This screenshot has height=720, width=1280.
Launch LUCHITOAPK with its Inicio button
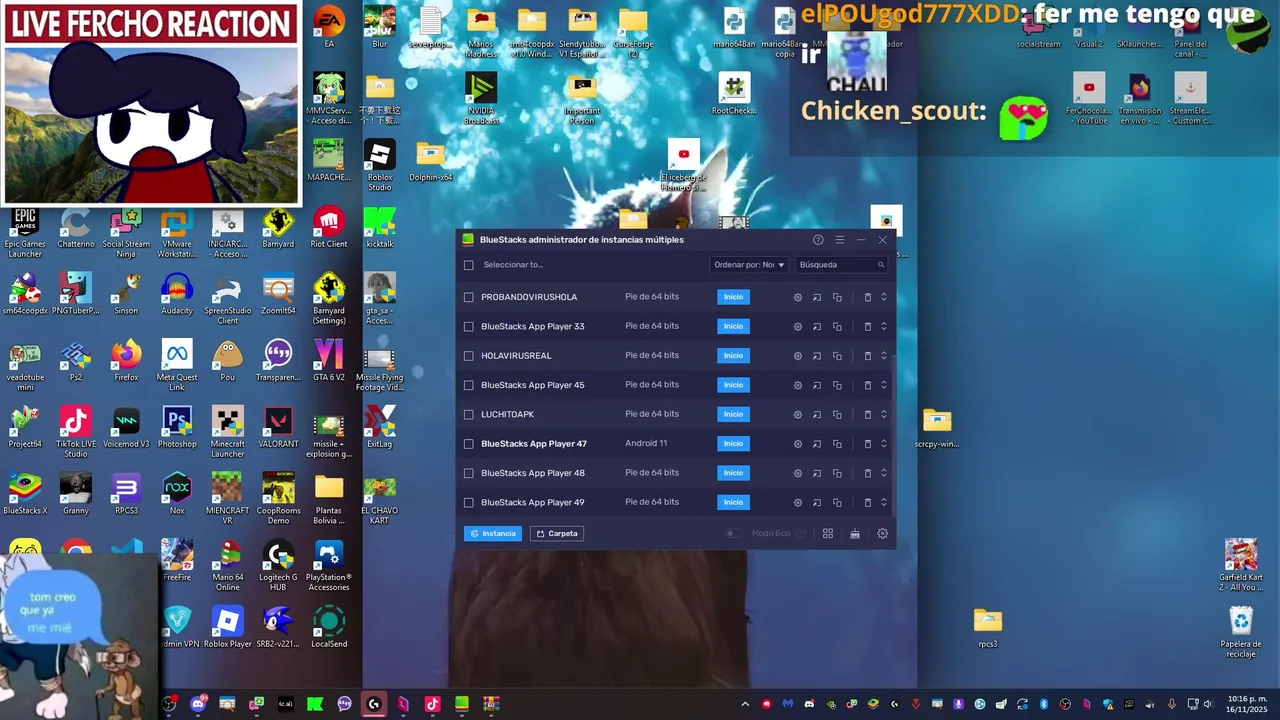(x=733, y=414)
